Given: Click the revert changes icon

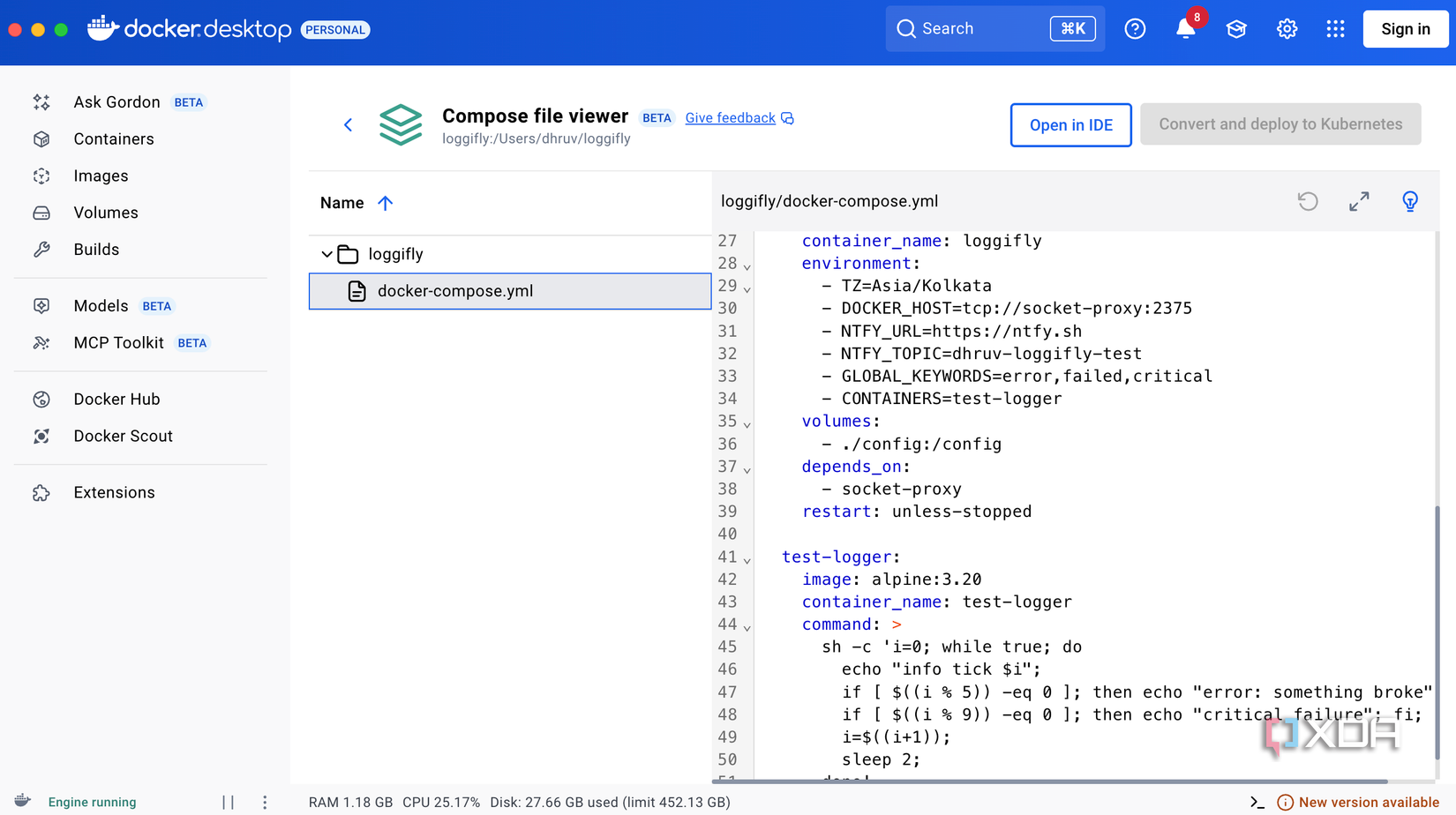Looking at the screenshot, I should (1308, 202).
